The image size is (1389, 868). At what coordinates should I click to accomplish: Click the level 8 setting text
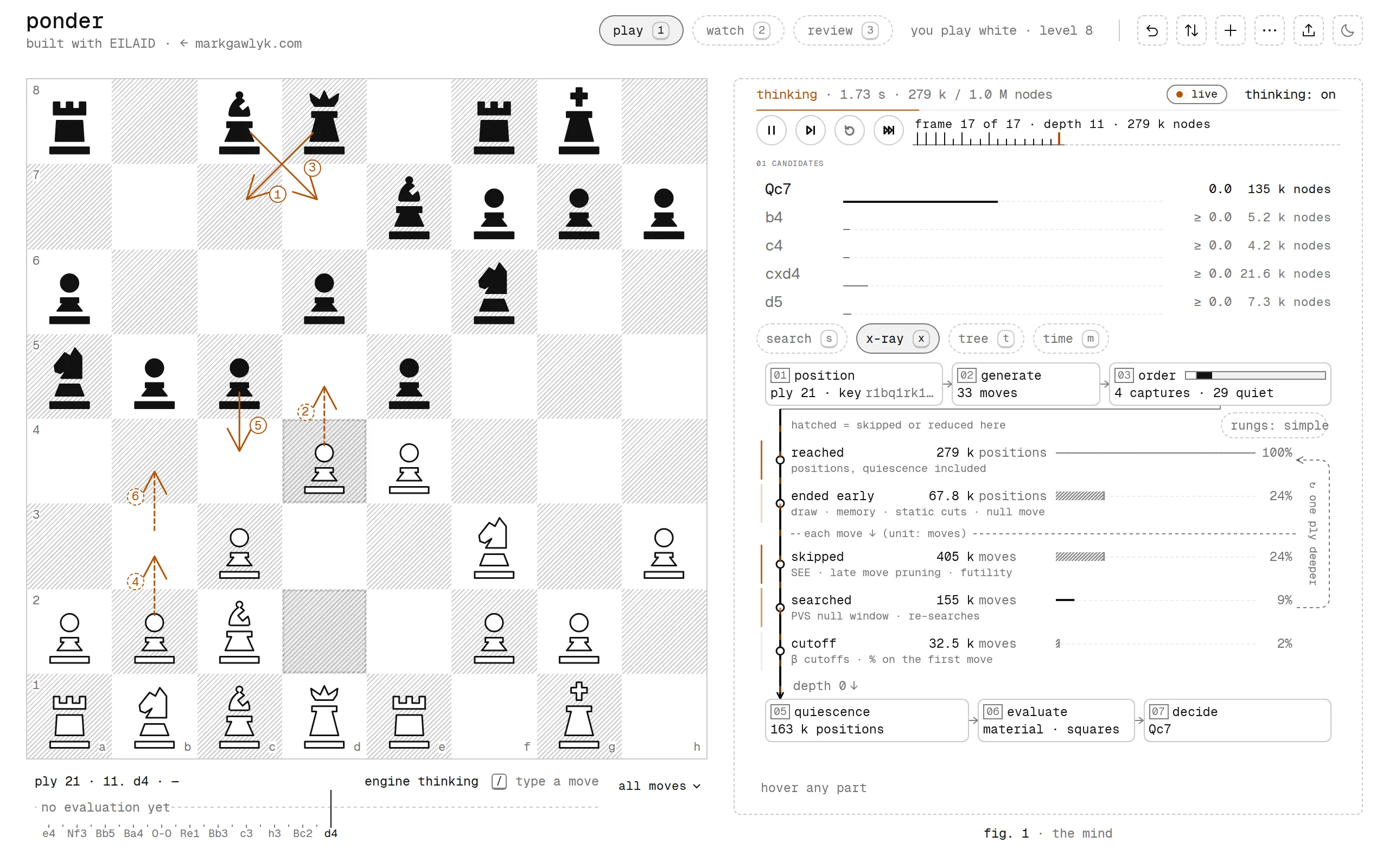[x=1066, y=30]
